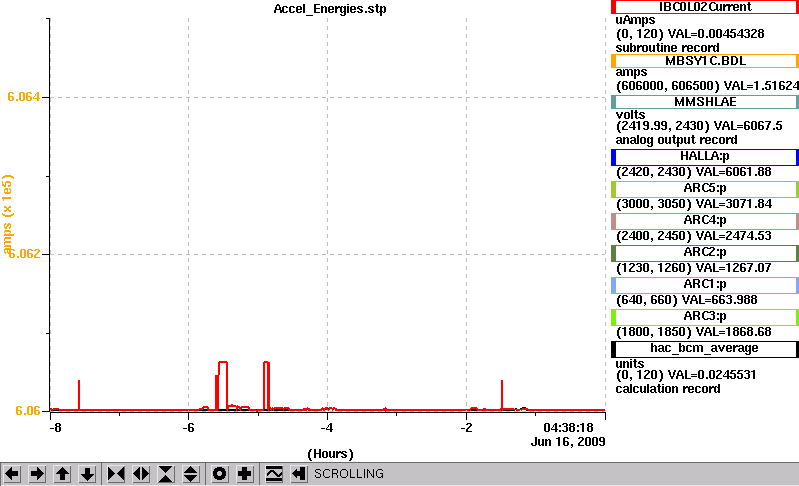Click the 6.064 Y-axis label
This screenshot has width=799, height=486.
click(23, 97)
